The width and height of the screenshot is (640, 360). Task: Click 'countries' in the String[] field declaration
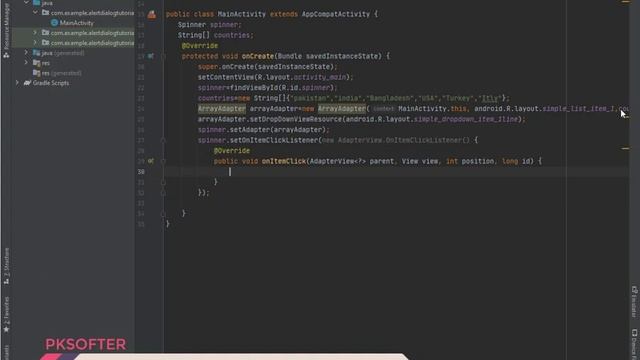tap(232, 35)
